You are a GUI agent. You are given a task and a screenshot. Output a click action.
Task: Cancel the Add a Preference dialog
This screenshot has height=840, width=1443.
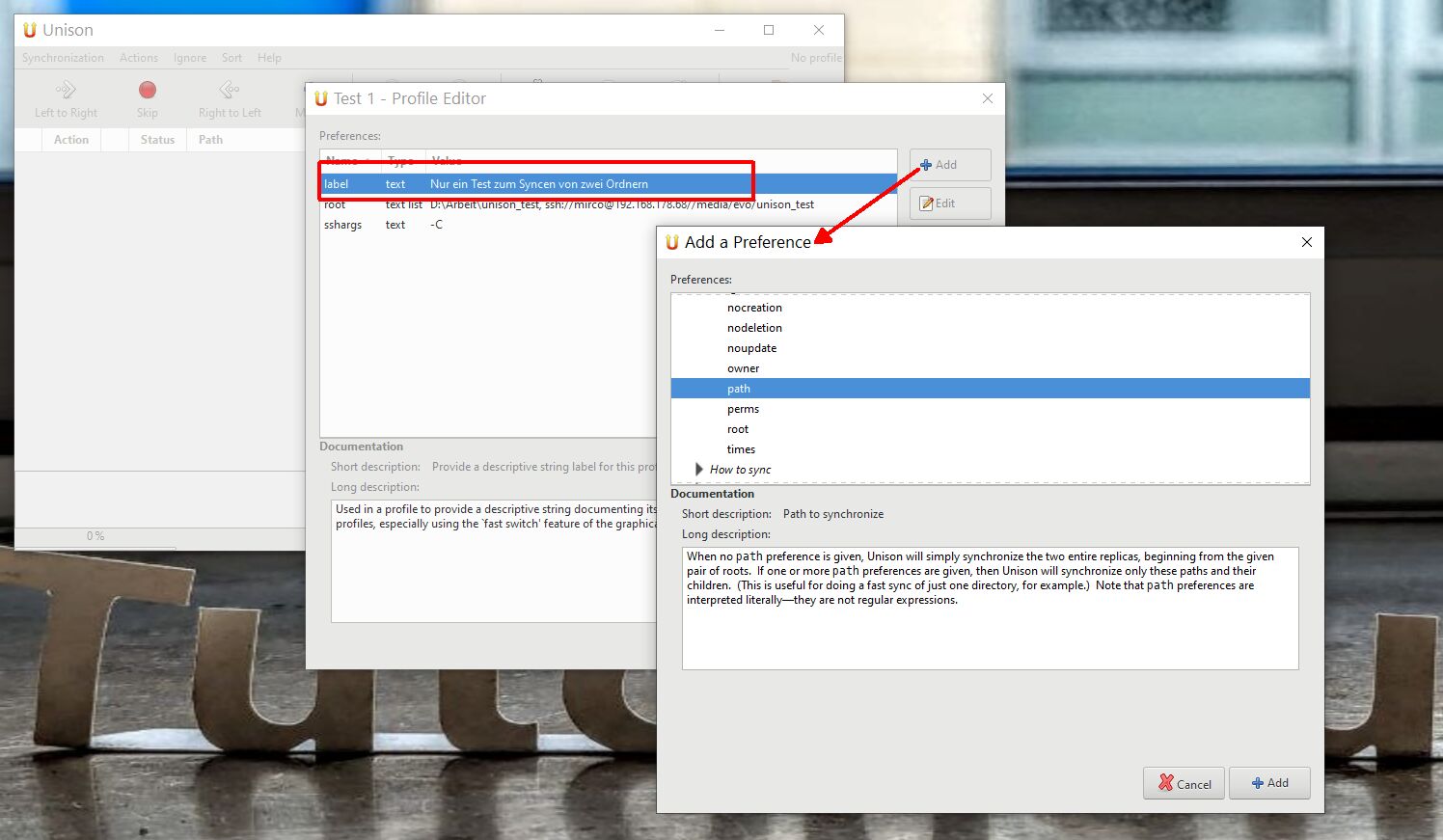coord(1184,783)
